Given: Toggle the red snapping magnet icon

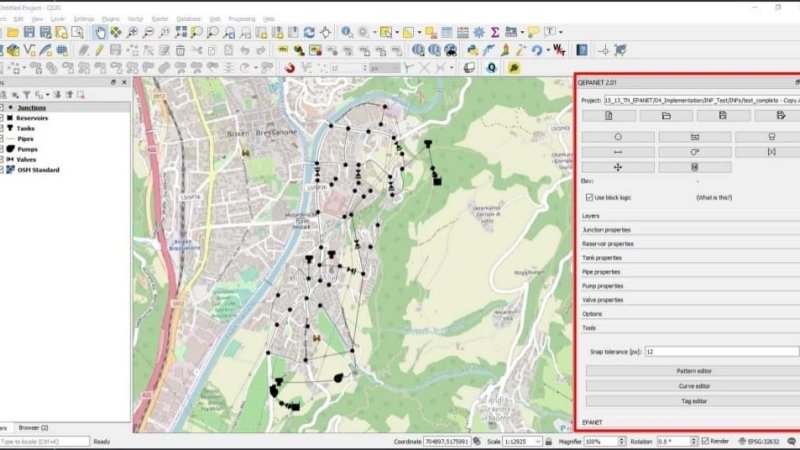Looking at the screenshot, I should [289, 67].
